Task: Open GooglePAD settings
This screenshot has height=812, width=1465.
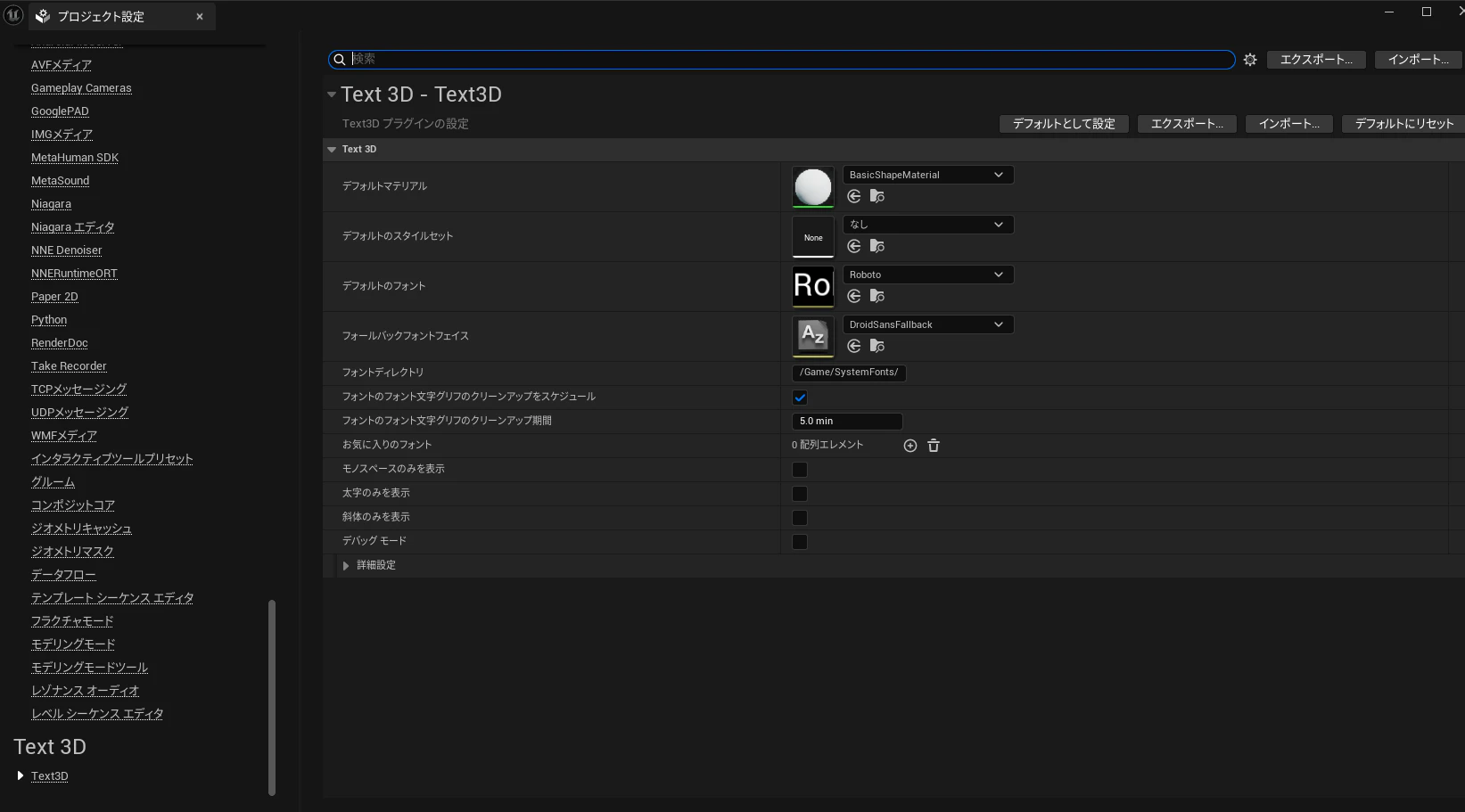Action: 60,111
